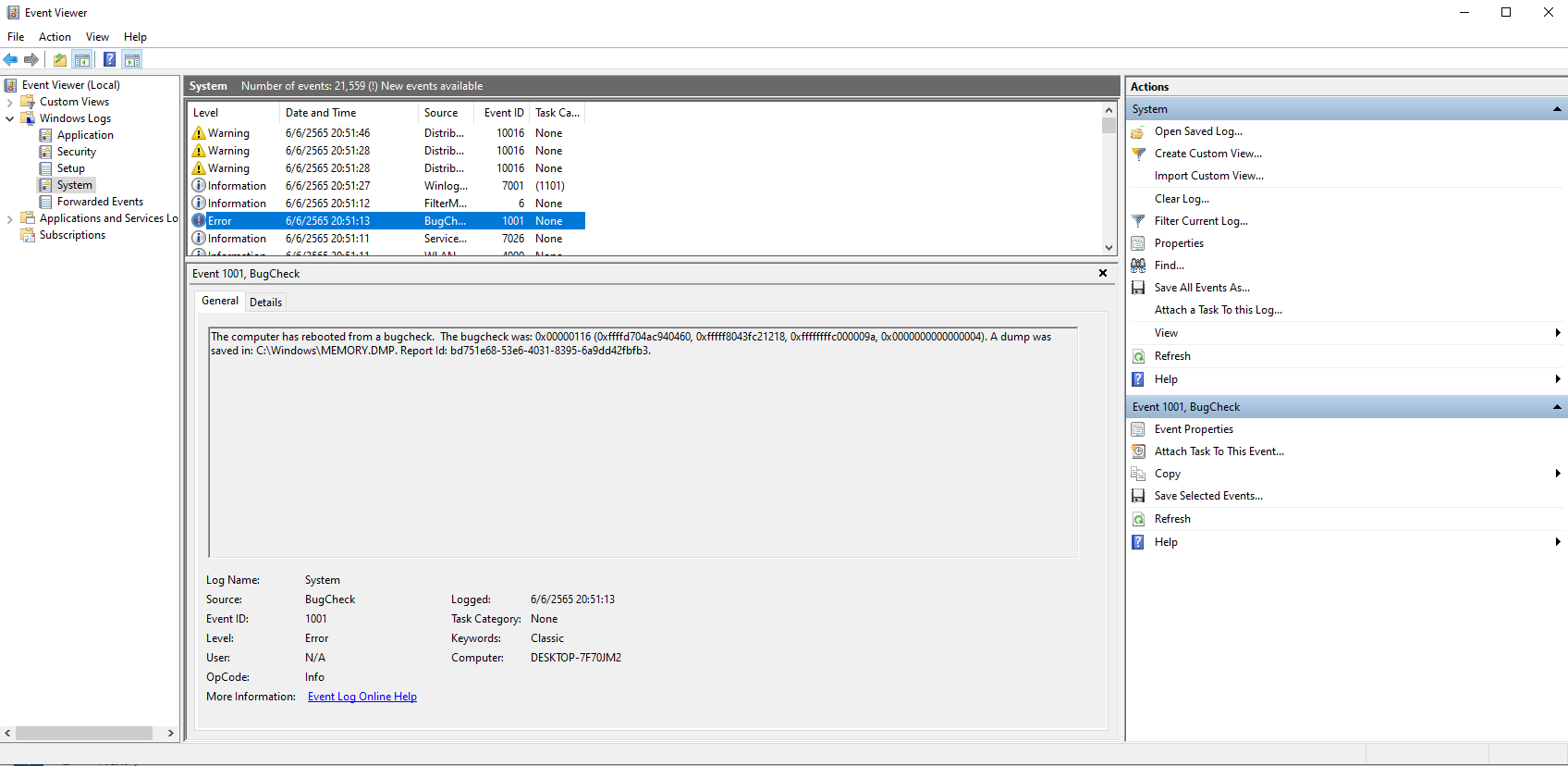The image size is (1568, 766).
Task: Click the Filter Current Log funnel icon
Action: coord(1138,221)
